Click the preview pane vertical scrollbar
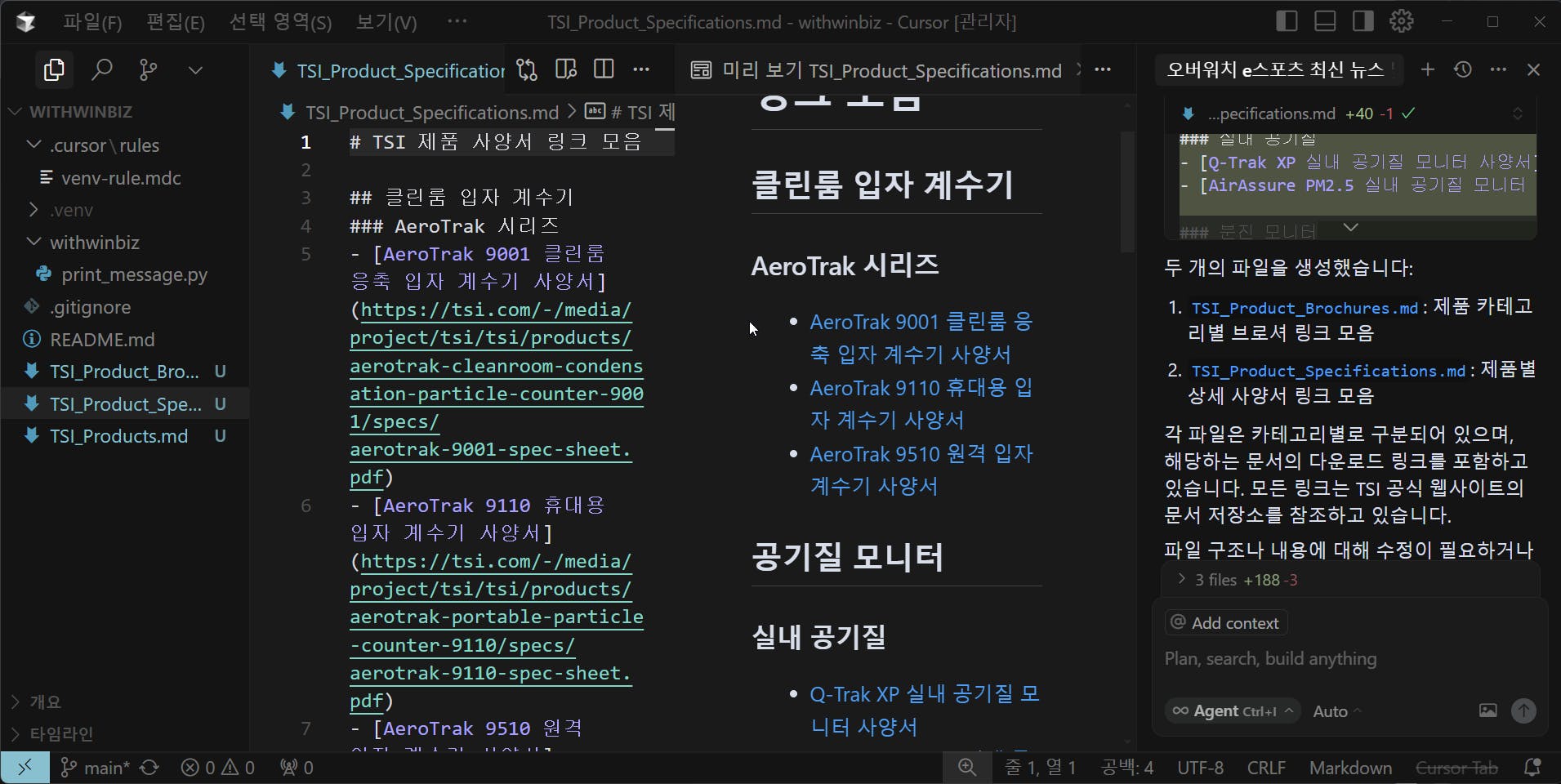This screenshot has height=784, width=1561. tap(1127, 192)
